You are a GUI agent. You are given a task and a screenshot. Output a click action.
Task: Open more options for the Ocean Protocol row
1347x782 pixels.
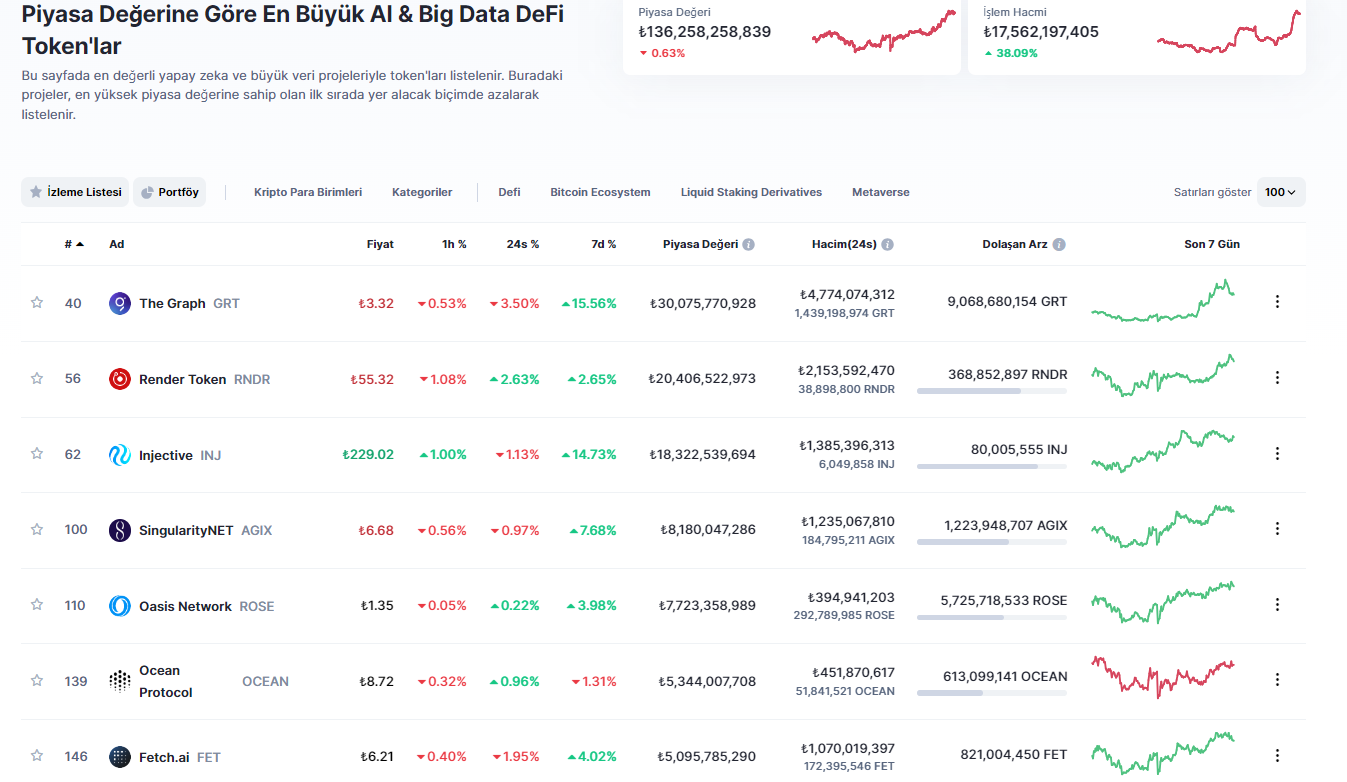[x=1277, y=679]
